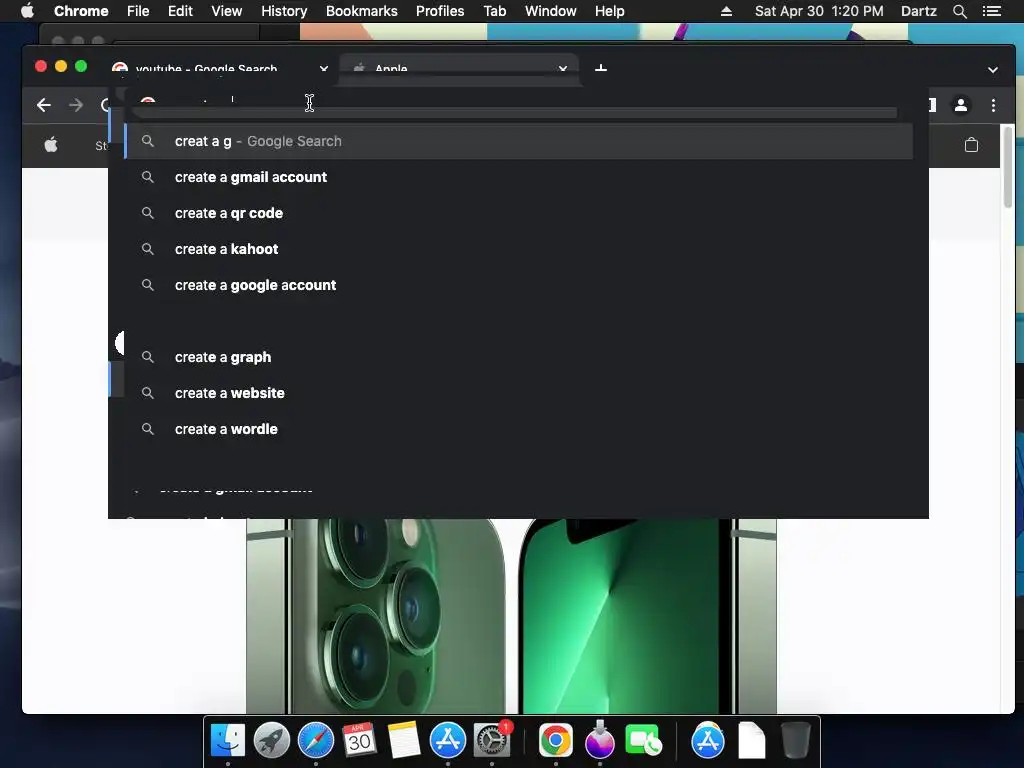1024x768 pixels.
Task: Choose 'create a website' suggestion
Action: [x=519, y=393]
